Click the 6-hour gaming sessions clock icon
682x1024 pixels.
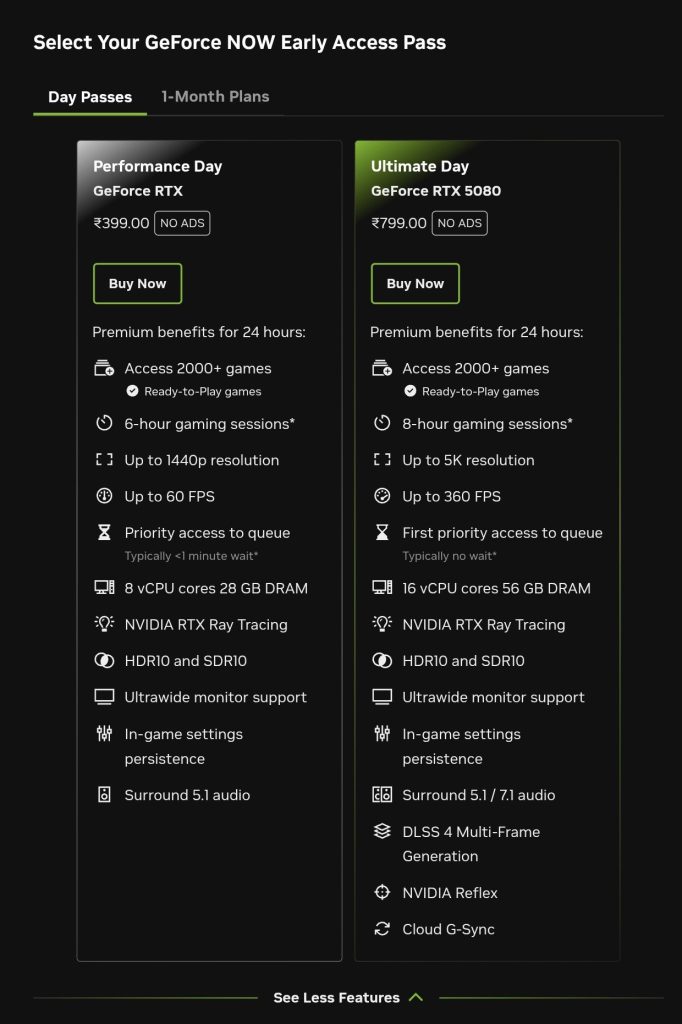coord(105,423)
